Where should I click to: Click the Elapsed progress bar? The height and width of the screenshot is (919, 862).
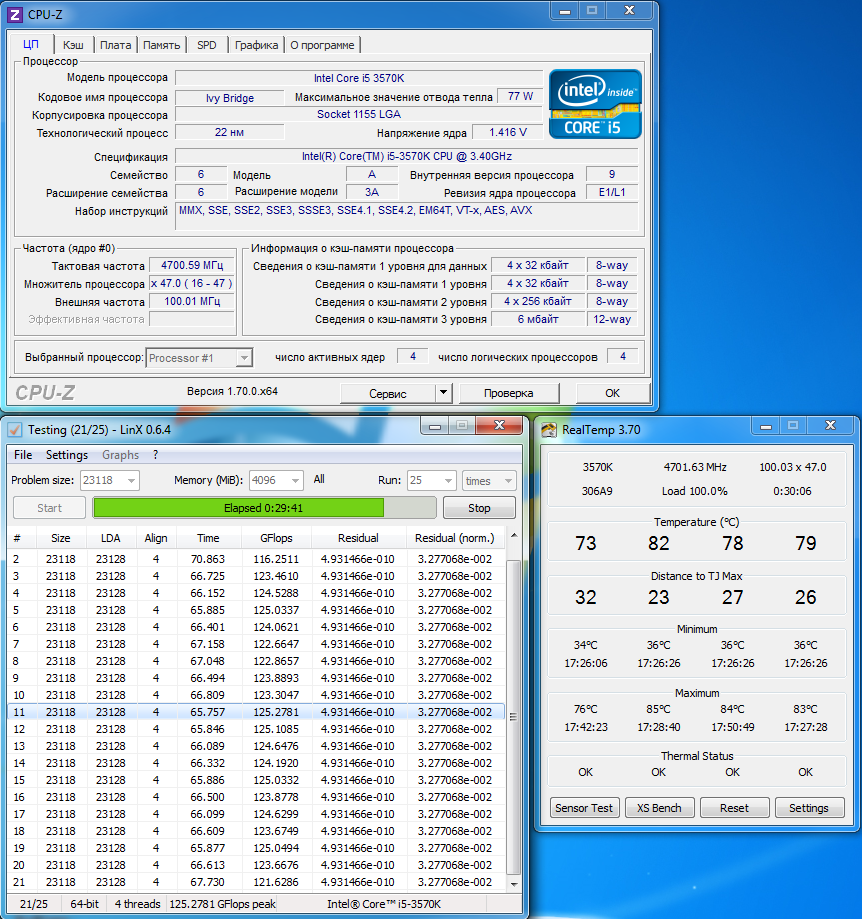(x=264, y=508)
